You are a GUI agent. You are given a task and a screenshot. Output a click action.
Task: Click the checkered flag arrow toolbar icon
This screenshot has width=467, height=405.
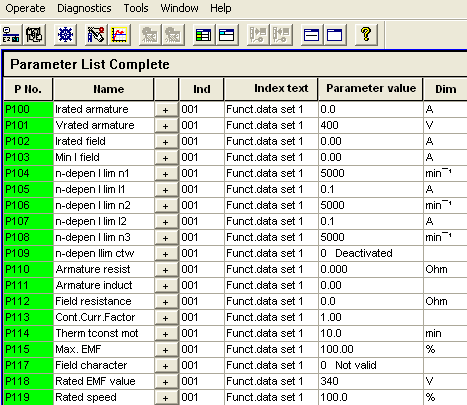coord(96,35)
